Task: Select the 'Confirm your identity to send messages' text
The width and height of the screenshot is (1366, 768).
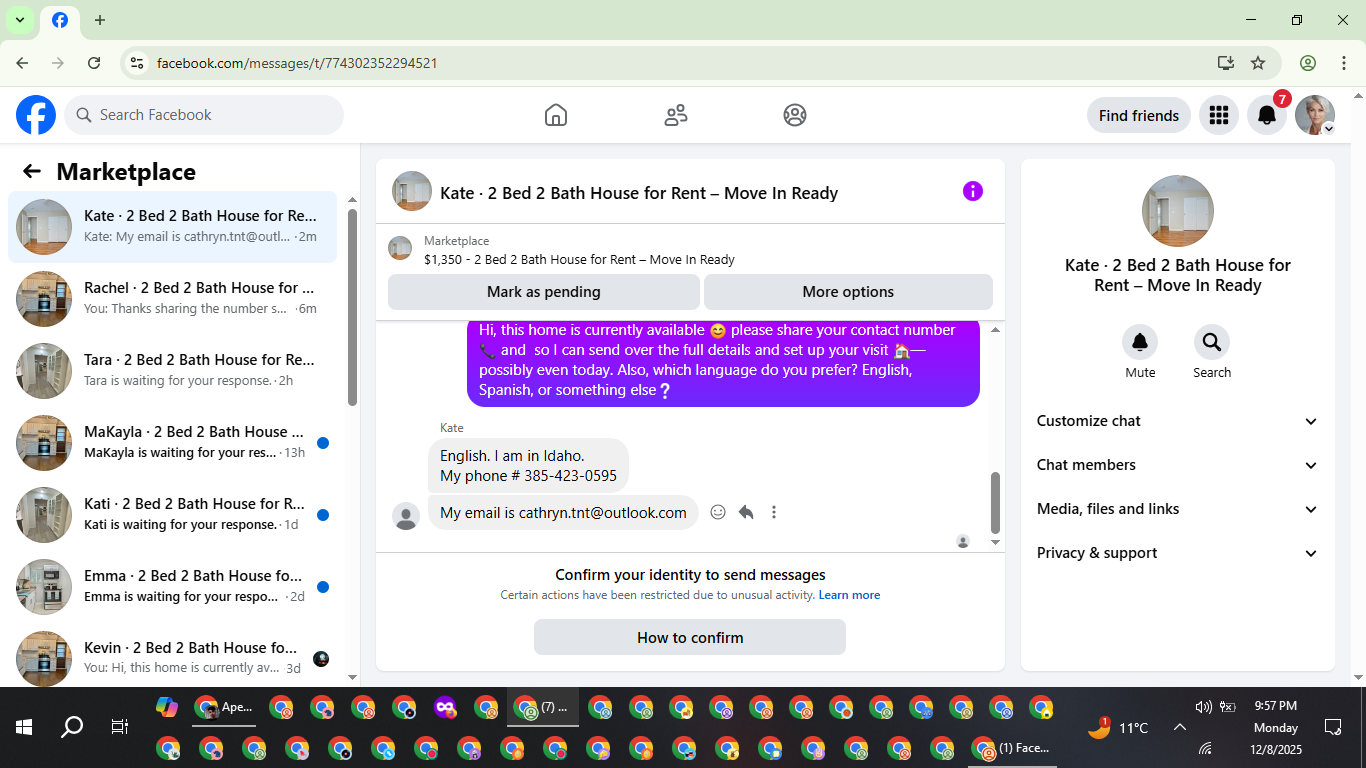Action: point(690,575)
